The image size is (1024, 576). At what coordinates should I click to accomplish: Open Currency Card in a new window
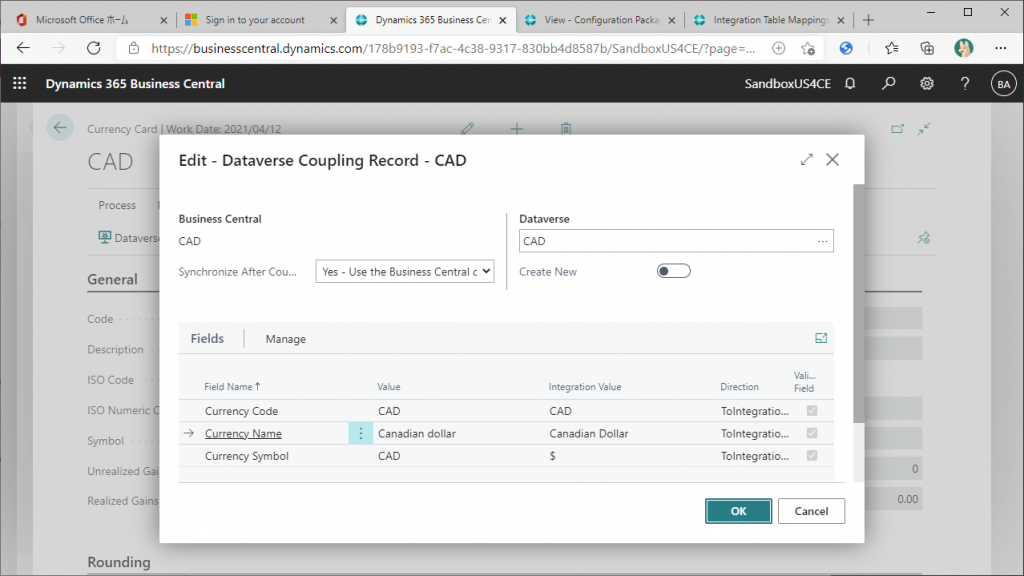[x=897, y=129]
